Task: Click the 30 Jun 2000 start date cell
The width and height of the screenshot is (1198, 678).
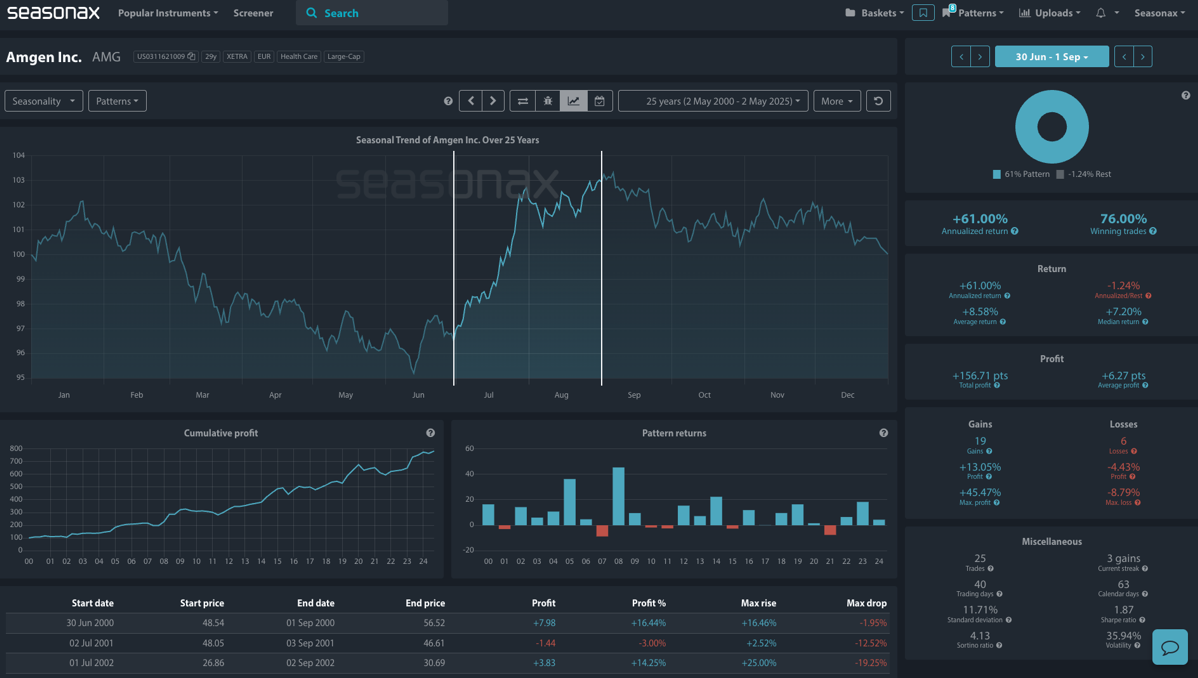Action: coord(90,623)
